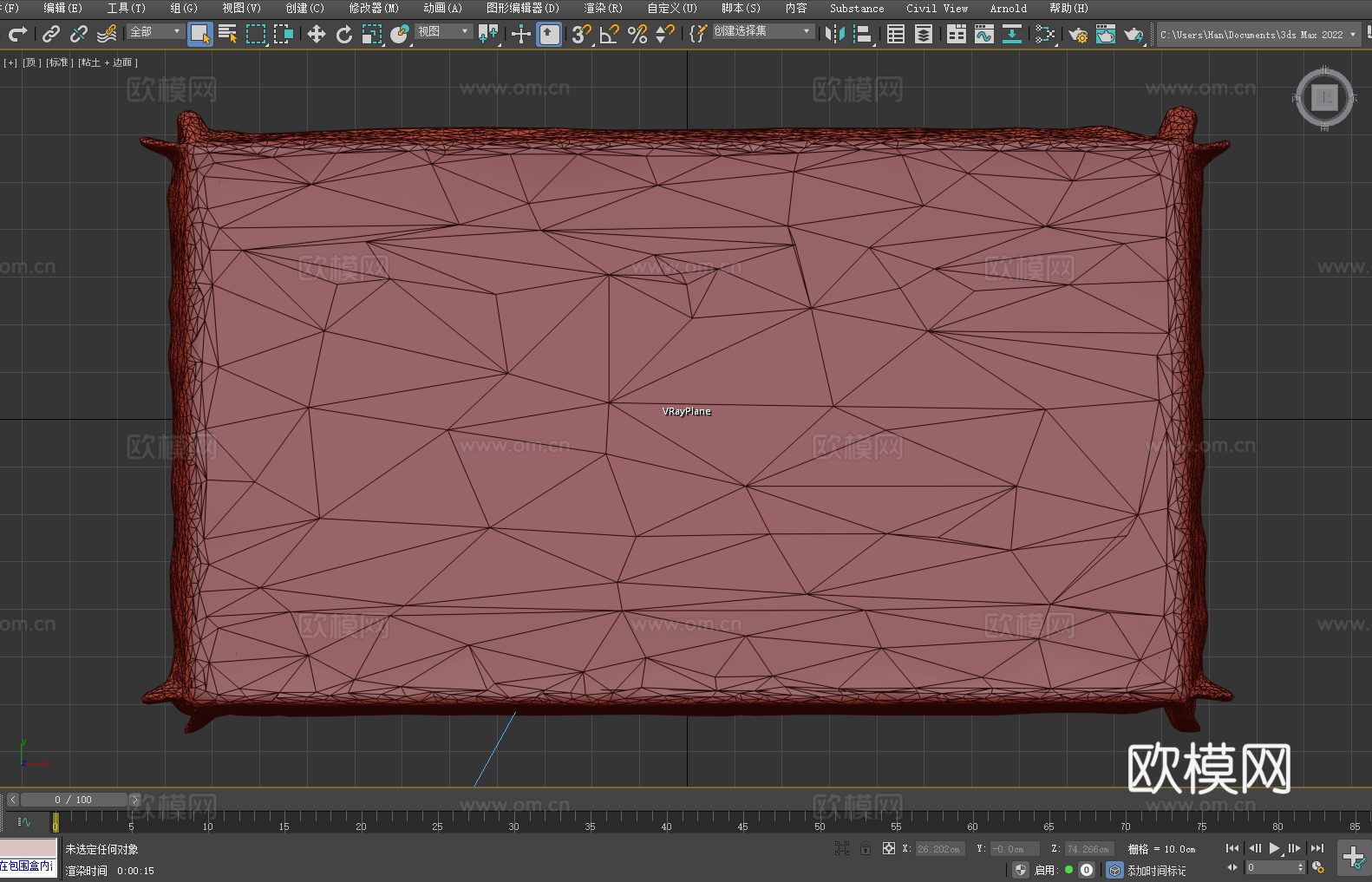The width and height of the screenshot is (1372, 882).
Task: Click the [顶] viewport view label
Action: [x=31, y=62]
